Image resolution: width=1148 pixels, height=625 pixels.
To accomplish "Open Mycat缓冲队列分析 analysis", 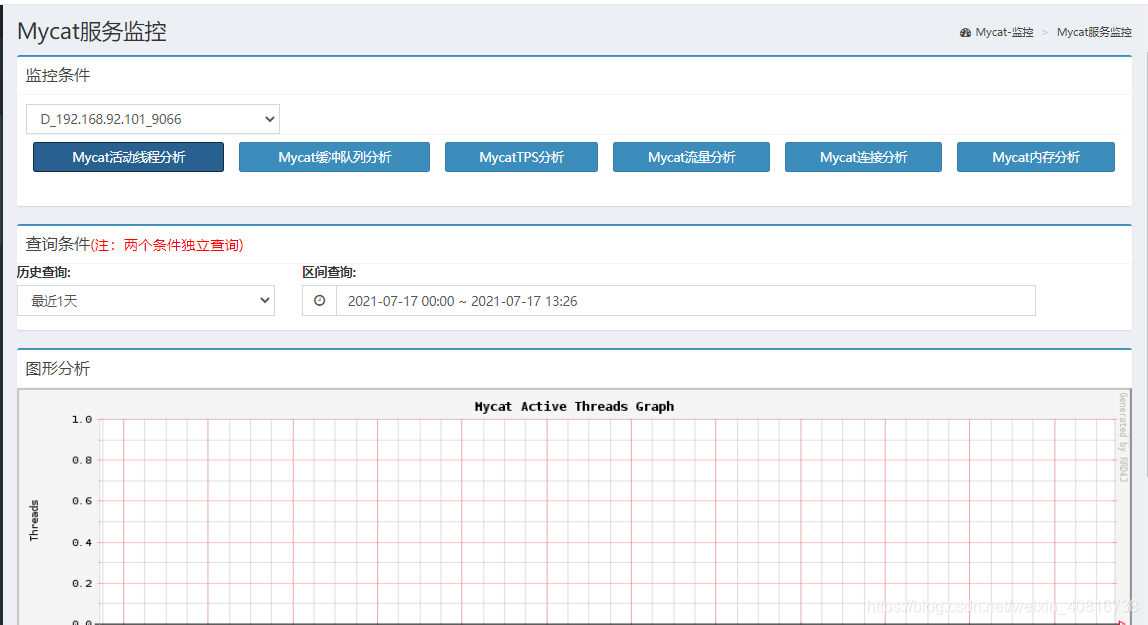I will (335, 157).
